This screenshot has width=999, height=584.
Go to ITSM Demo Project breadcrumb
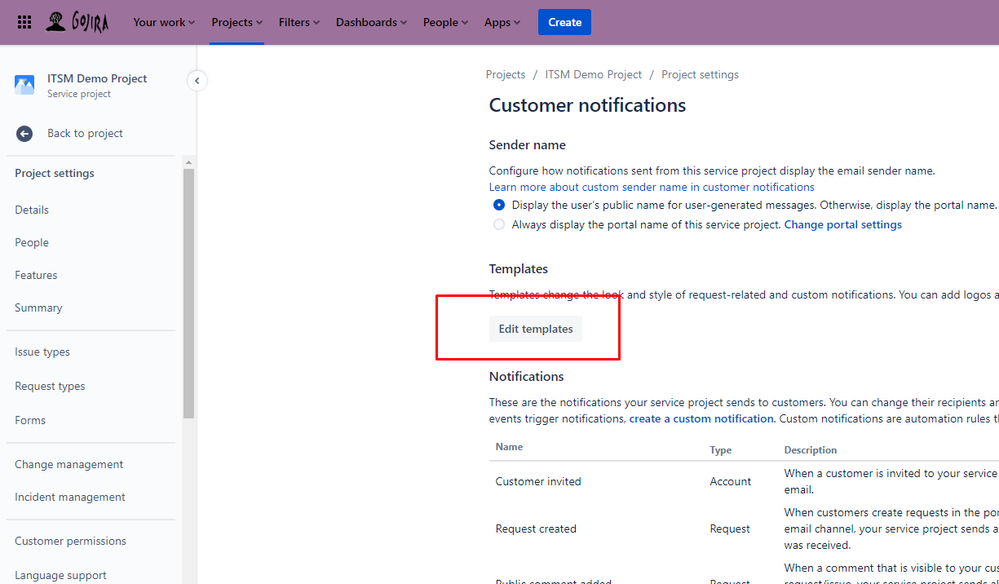tap(593, 75)
